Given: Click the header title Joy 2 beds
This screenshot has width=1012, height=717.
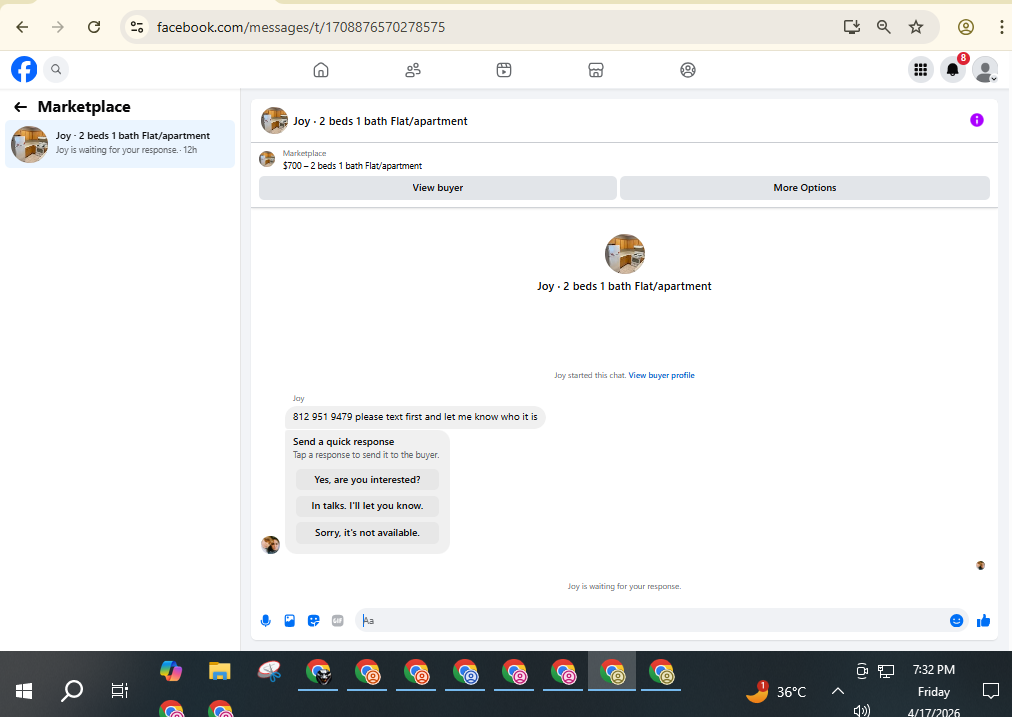Looking at the screenshot, I should [x=380, y=121].
